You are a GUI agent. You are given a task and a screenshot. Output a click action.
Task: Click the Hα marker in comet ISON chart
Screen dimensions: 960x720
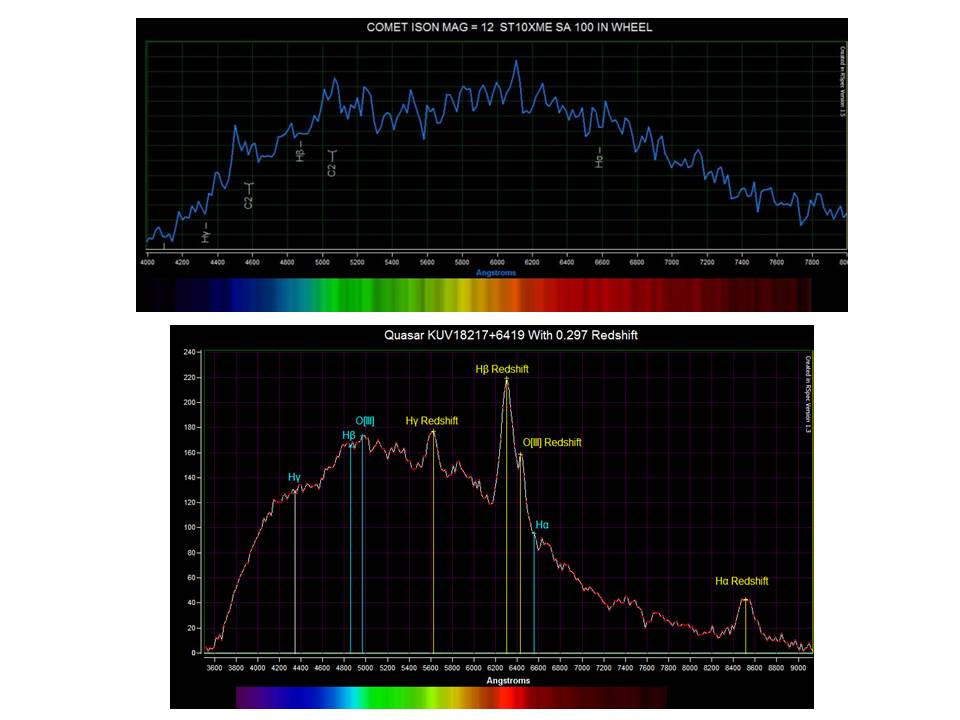pos(600,160)
